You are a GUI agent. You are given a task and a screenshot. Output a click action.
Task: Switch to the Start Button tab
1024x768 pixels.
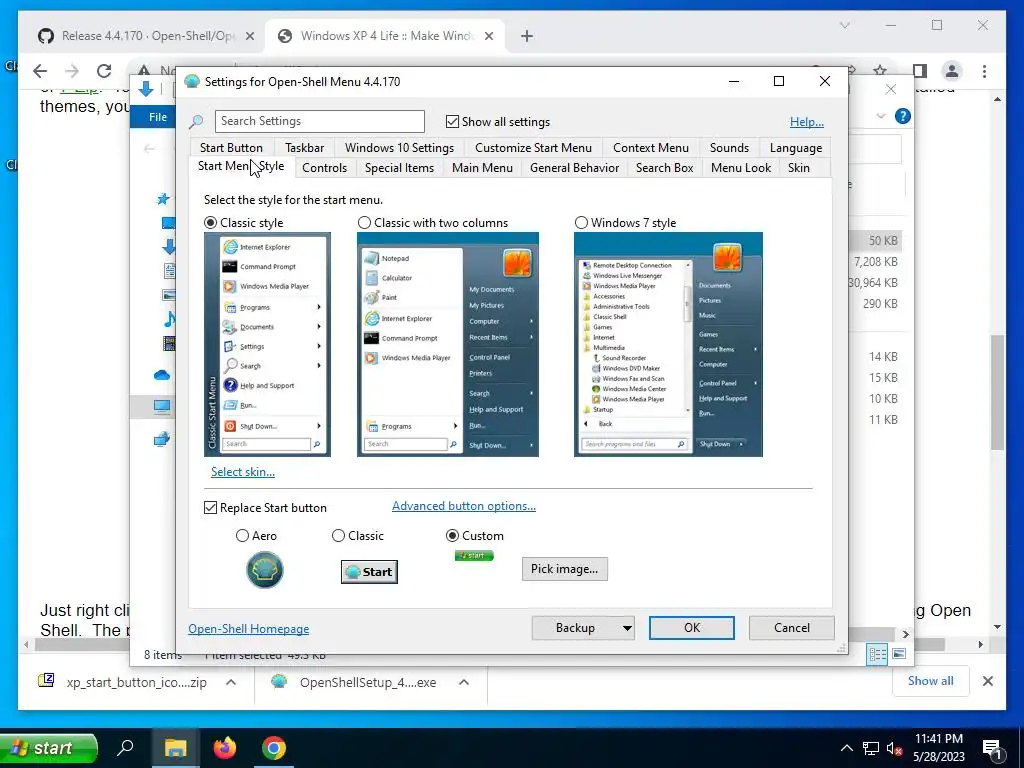pyautogui.click(x=231, y=148)
